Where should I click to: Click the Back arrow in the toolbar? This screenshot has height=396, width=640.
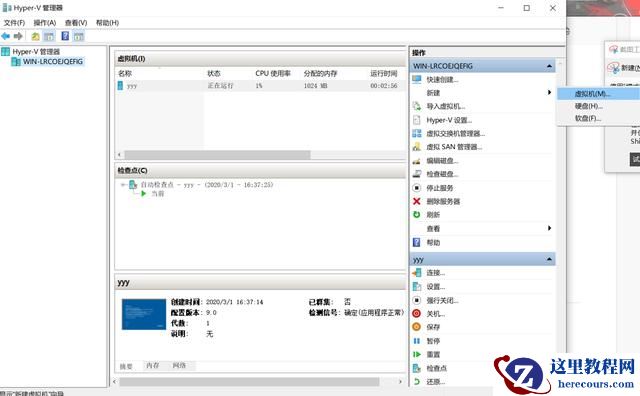(x=6, y=36)
